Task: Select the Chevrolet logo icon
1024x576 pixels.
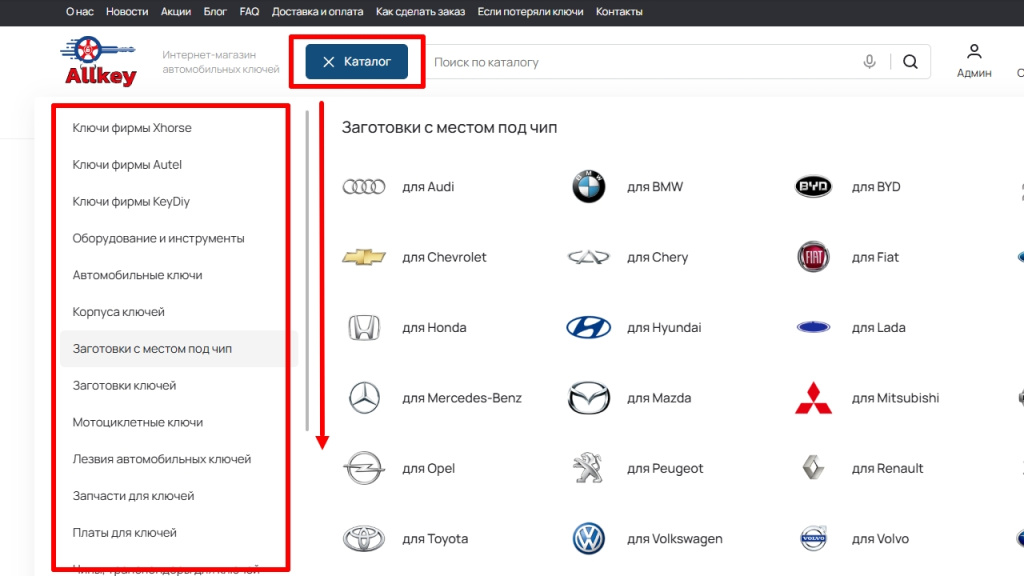Action: coord(363,257)
